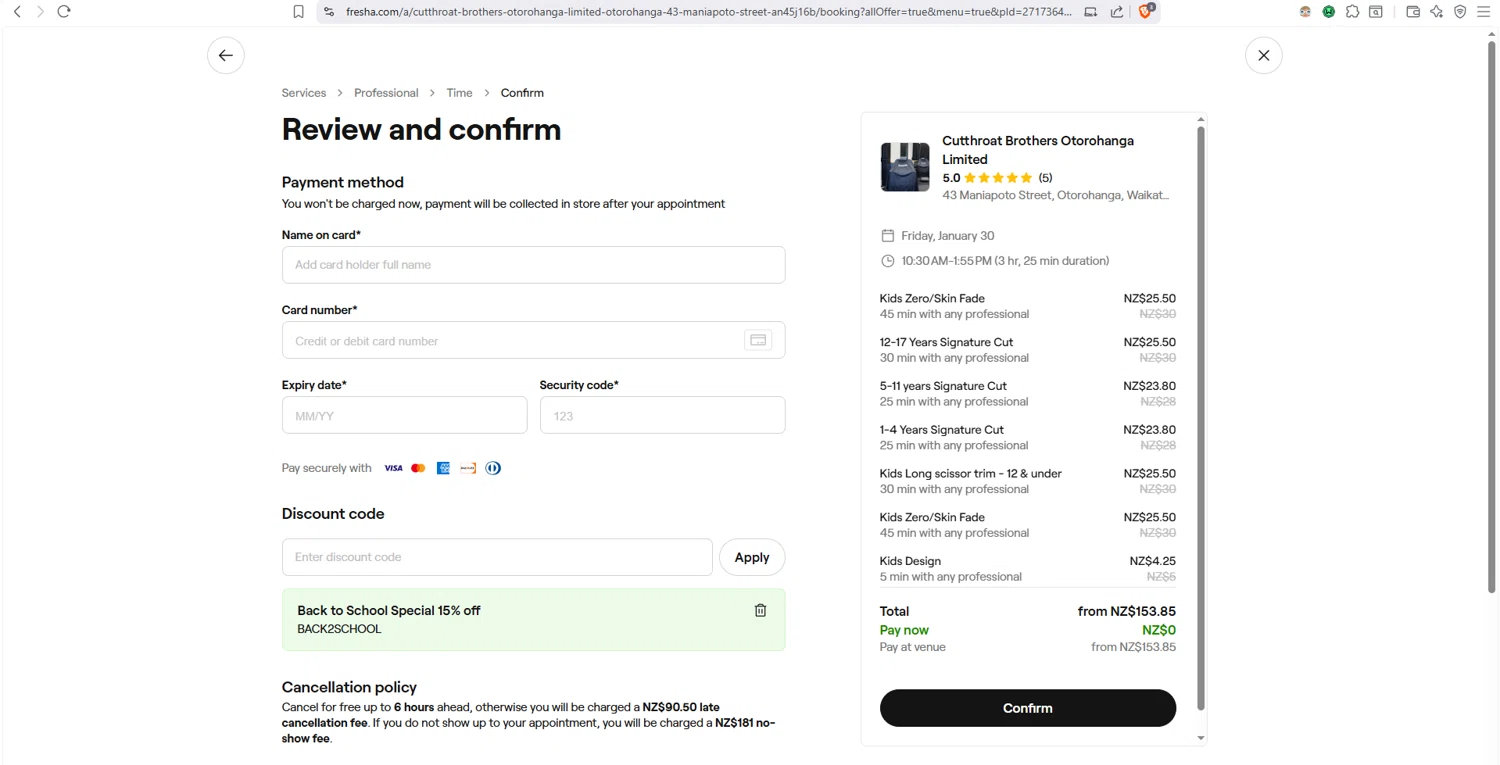Click the browser address bar URL
The image size is (1500, 765).
708,12
